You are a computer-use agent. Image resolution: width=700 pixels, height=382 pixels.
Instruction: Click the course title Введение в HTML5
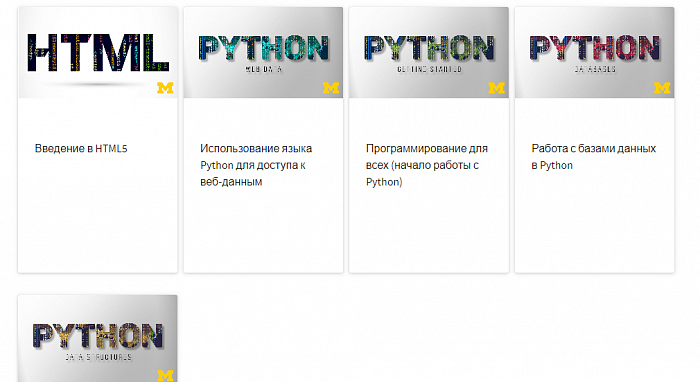(81, 149)
